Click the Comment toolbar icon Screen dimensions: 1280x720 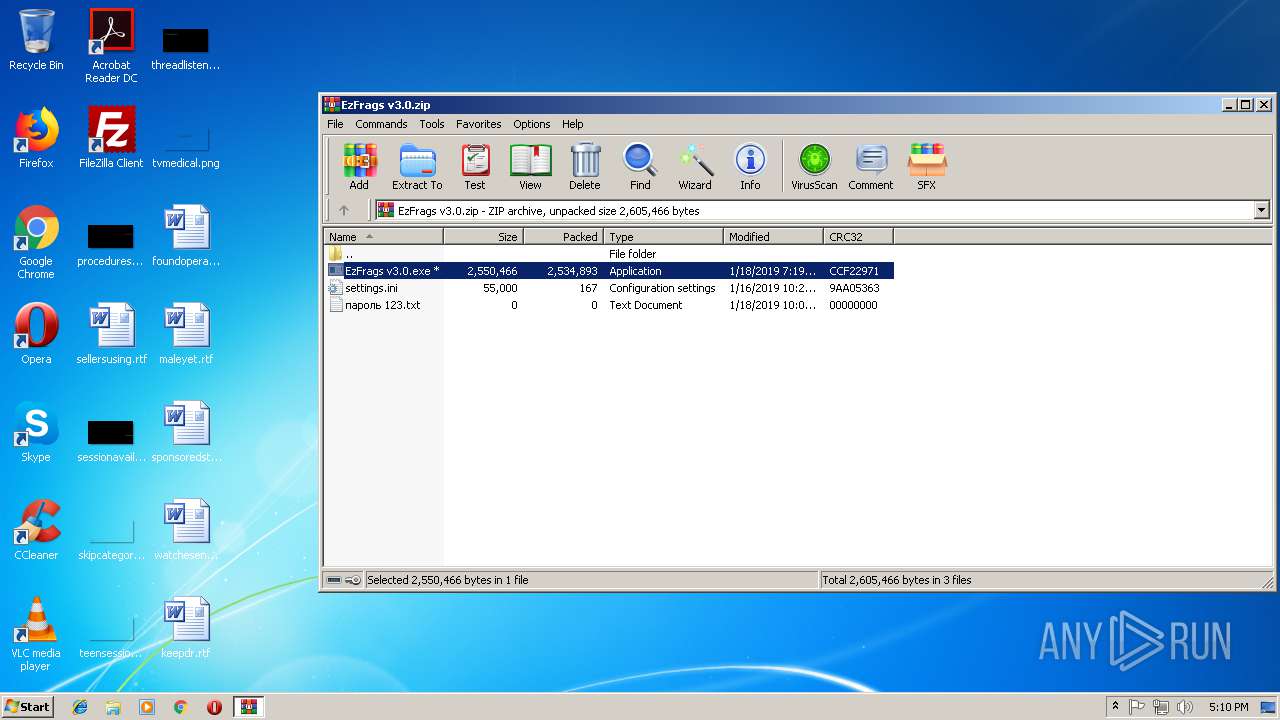pyautogui.click(x=871, y=166)
